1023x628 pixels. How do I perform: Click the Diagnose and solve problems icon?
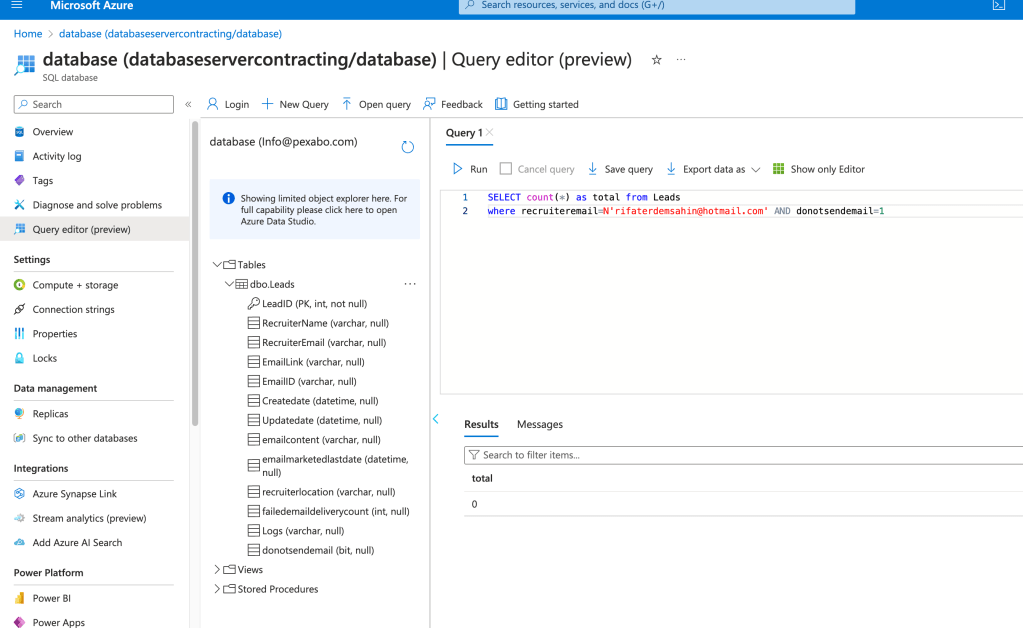[20, 205]
